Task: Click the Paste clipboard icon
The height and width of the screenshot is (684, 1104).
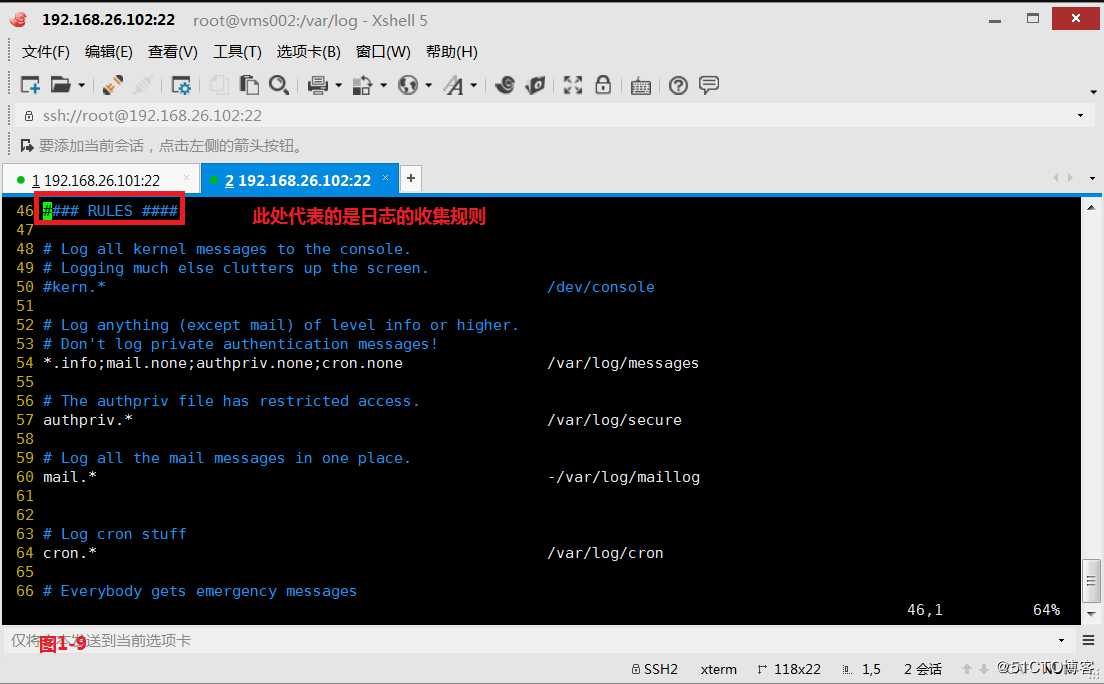Action: (249, 85)
